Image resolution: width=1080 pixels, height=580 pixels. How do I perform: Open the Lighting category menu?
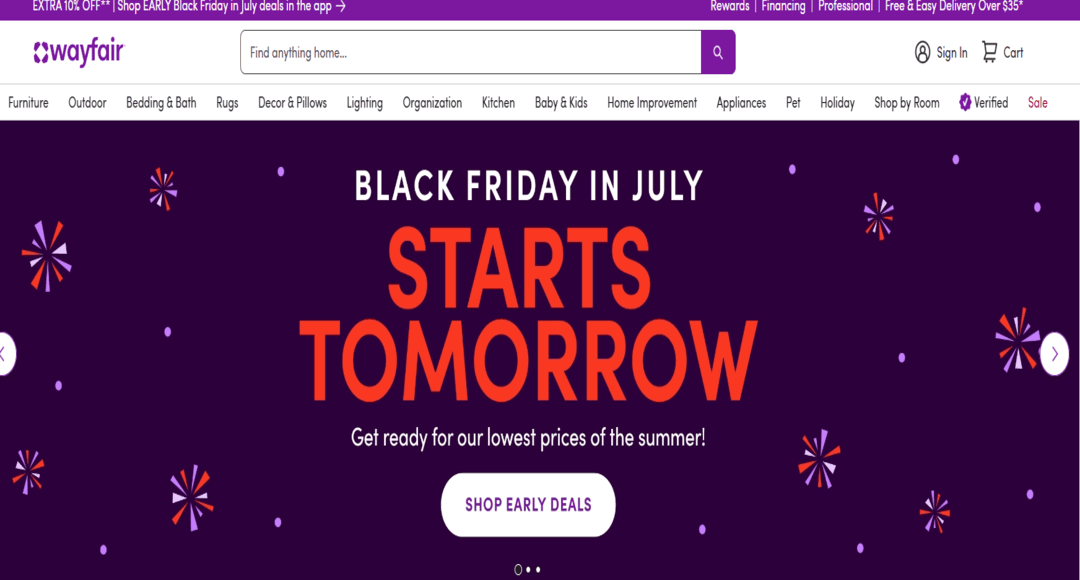click(x=365, y=102)
